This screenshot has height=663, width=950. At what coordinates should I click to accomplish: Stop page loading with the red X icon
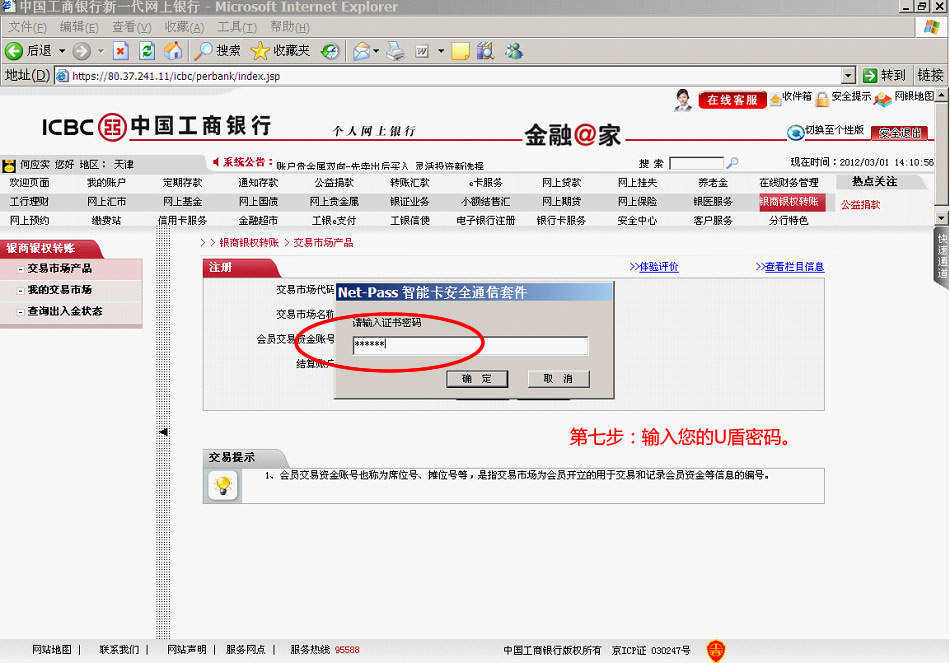tap(121, 51)
